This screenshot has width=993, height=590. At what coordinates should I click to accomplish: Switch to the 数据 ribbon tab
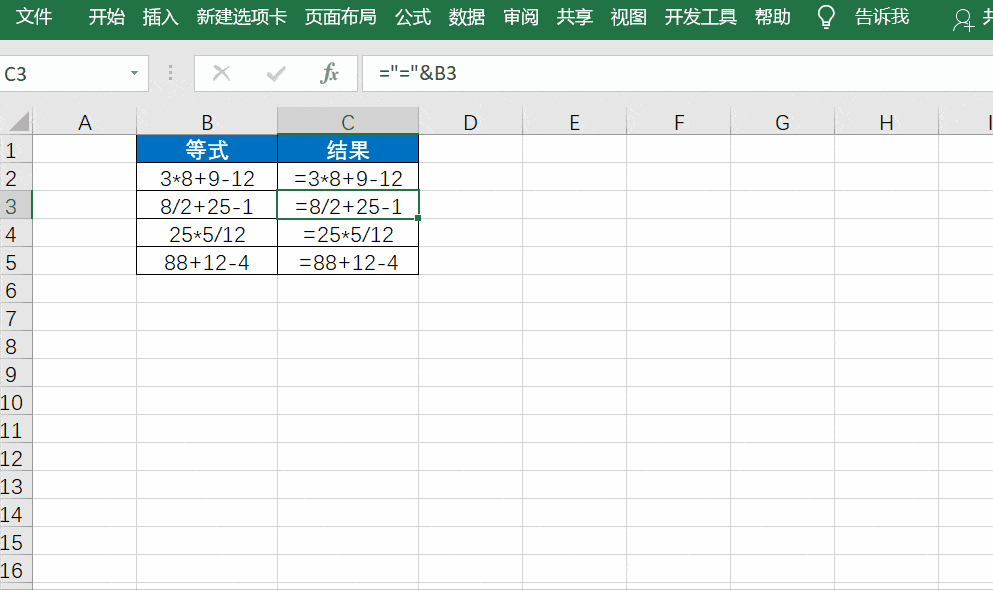[467, 17]
